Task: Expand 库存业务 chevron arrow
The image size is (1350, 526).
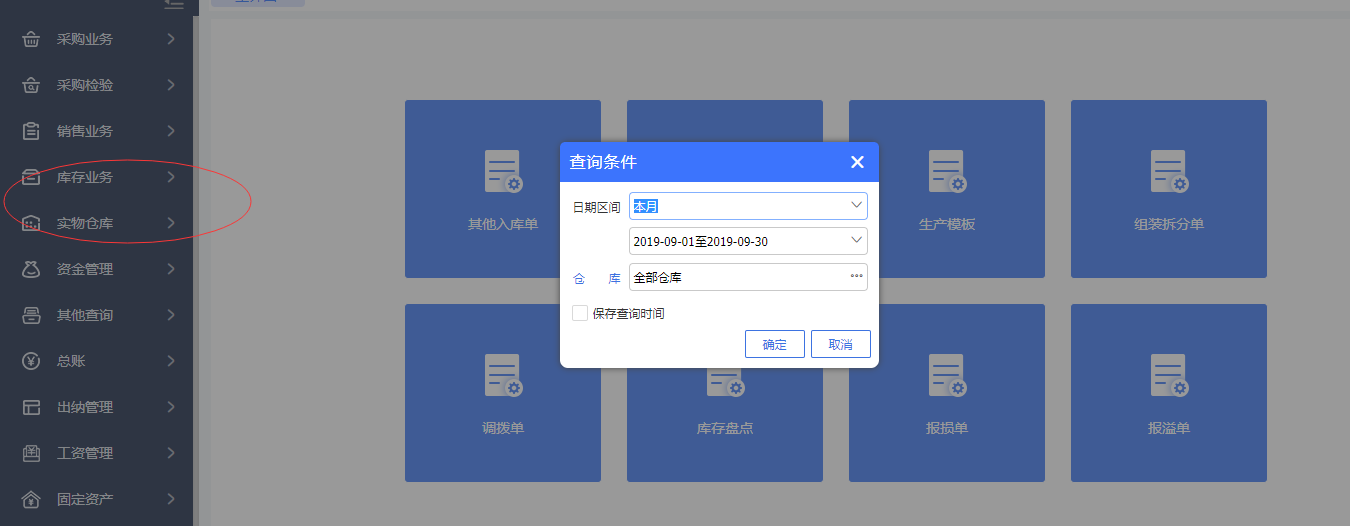Action: [172, 177]
